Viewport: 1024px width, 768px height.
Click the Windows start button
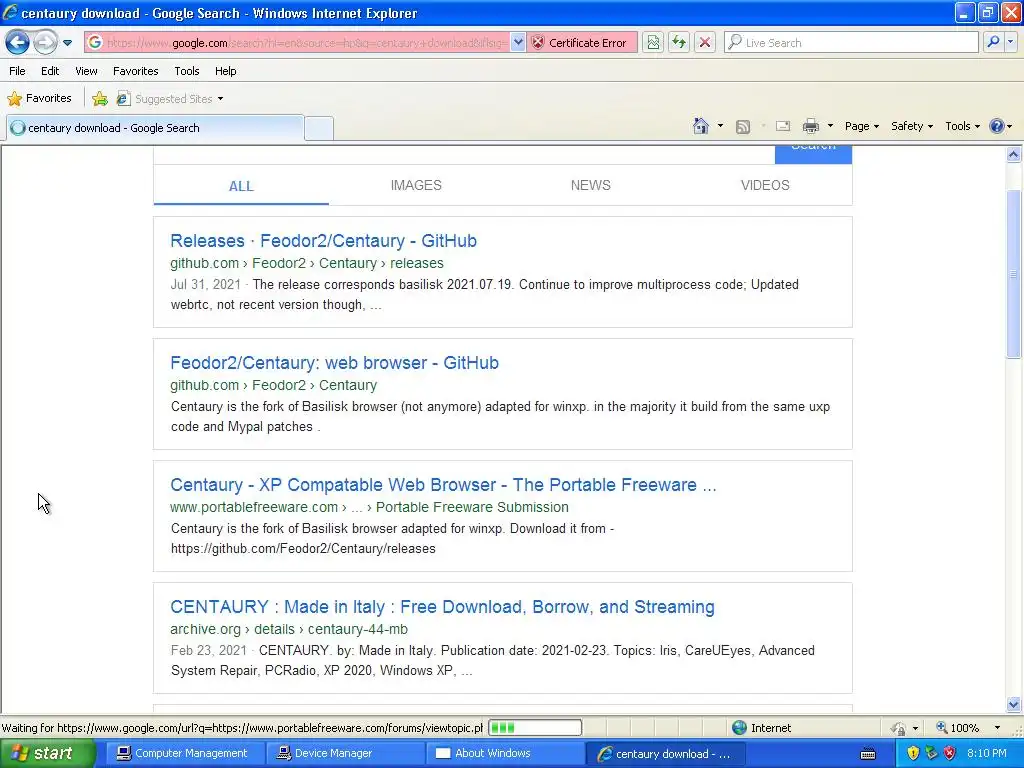(x=48, y=754)
